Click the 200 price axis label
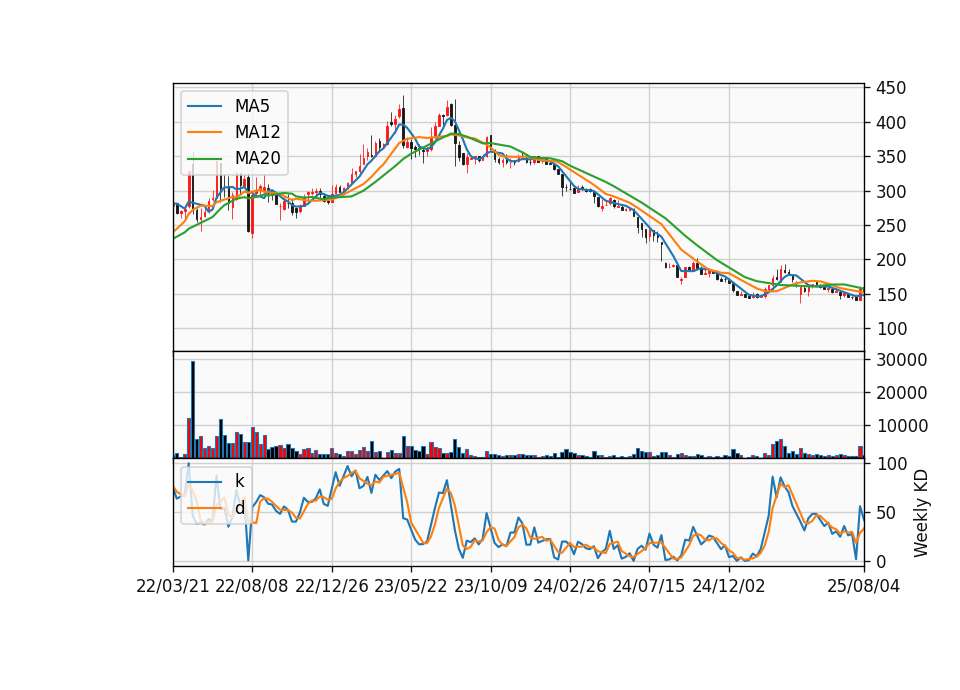960x690 pixels. click(891, 260)
